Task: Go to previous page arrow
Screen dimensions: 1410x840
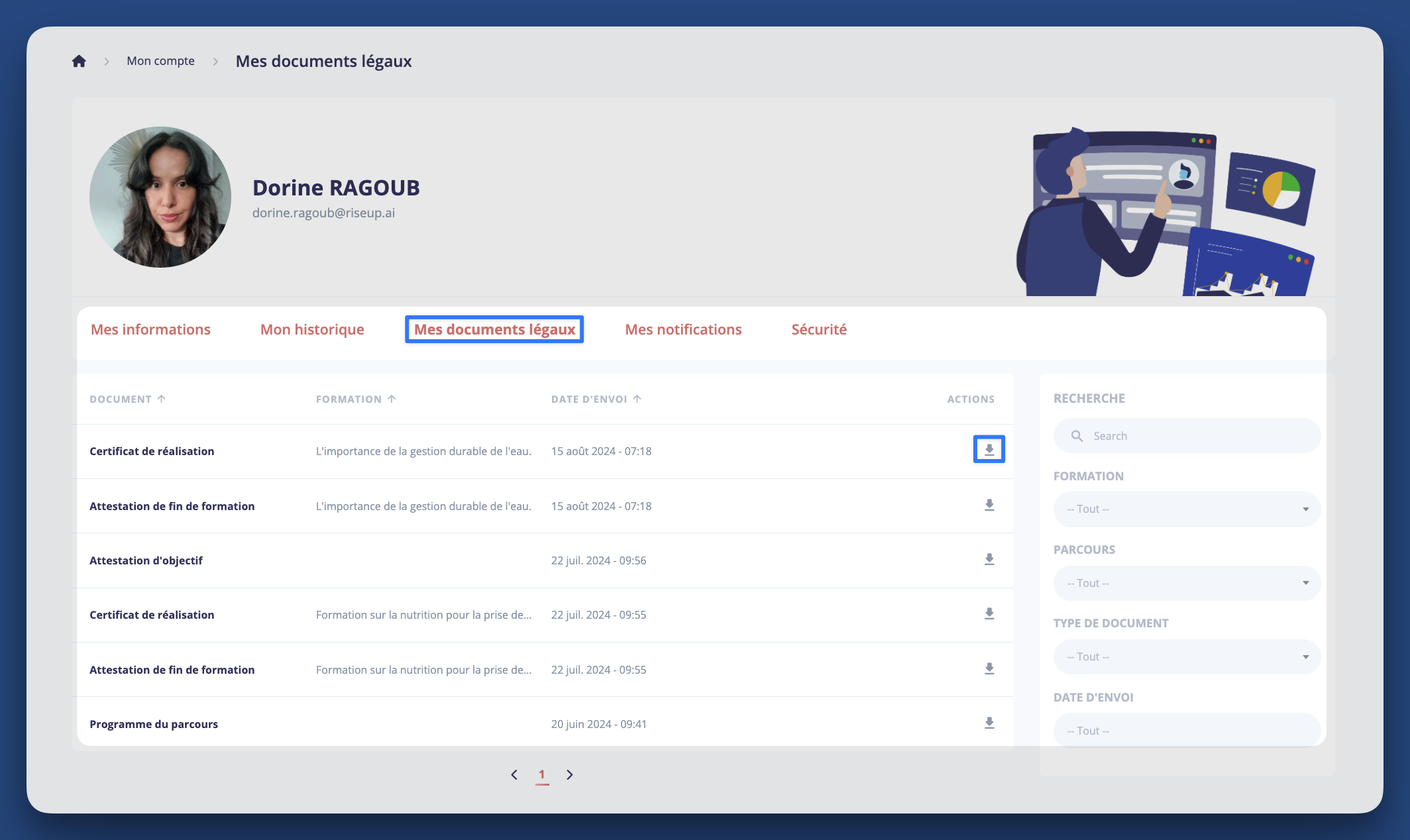Action: point(514,774)
